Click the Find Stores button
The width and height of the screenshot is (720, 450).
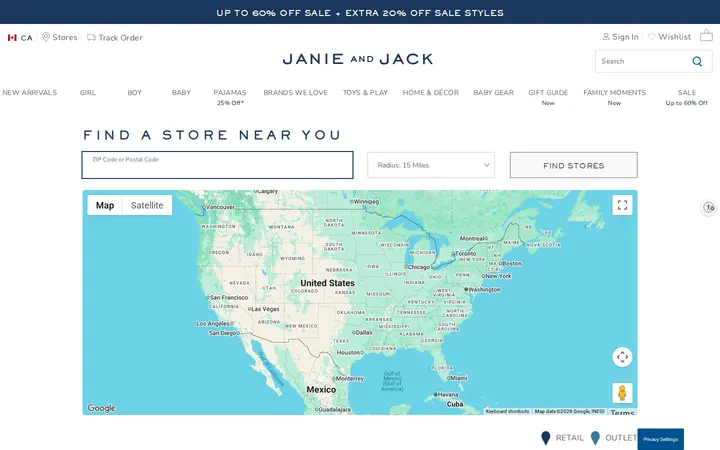coord(574,165)
